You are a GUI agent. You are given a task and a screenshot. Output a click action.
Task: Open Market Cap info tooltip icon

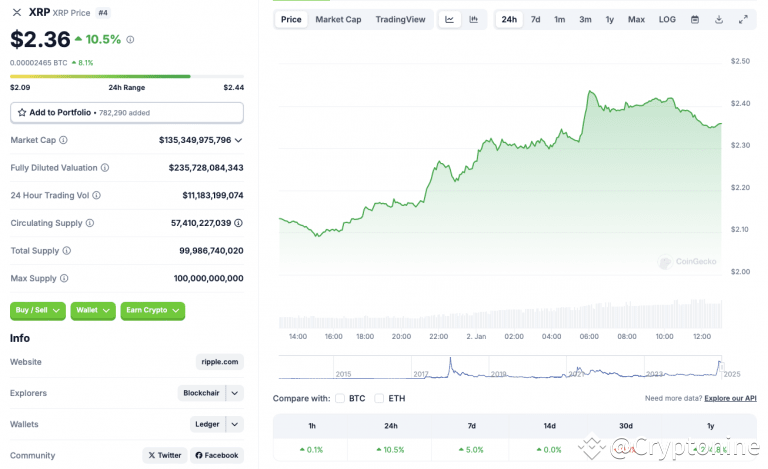pos(64,140)
